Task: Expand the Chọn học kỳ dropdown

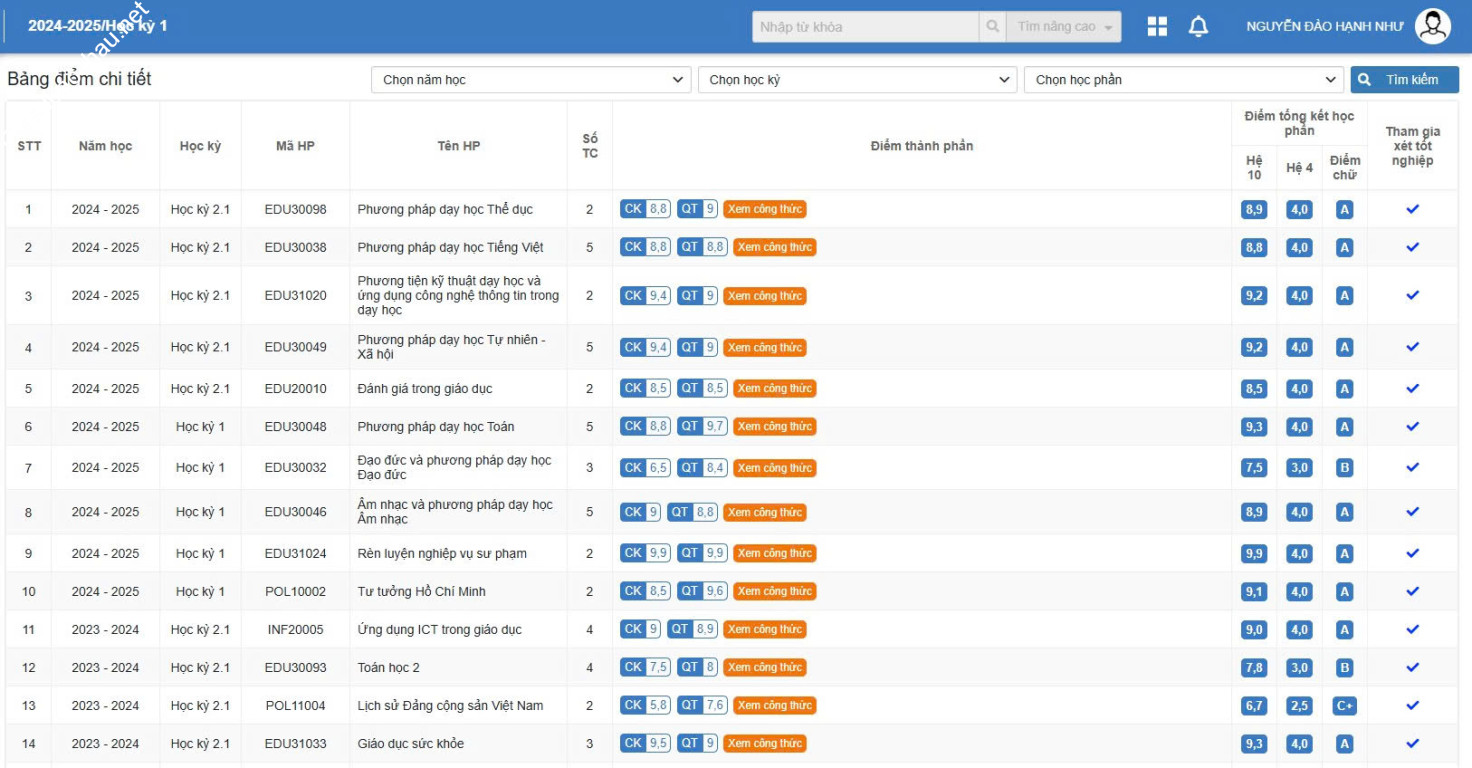Action: 857,80
